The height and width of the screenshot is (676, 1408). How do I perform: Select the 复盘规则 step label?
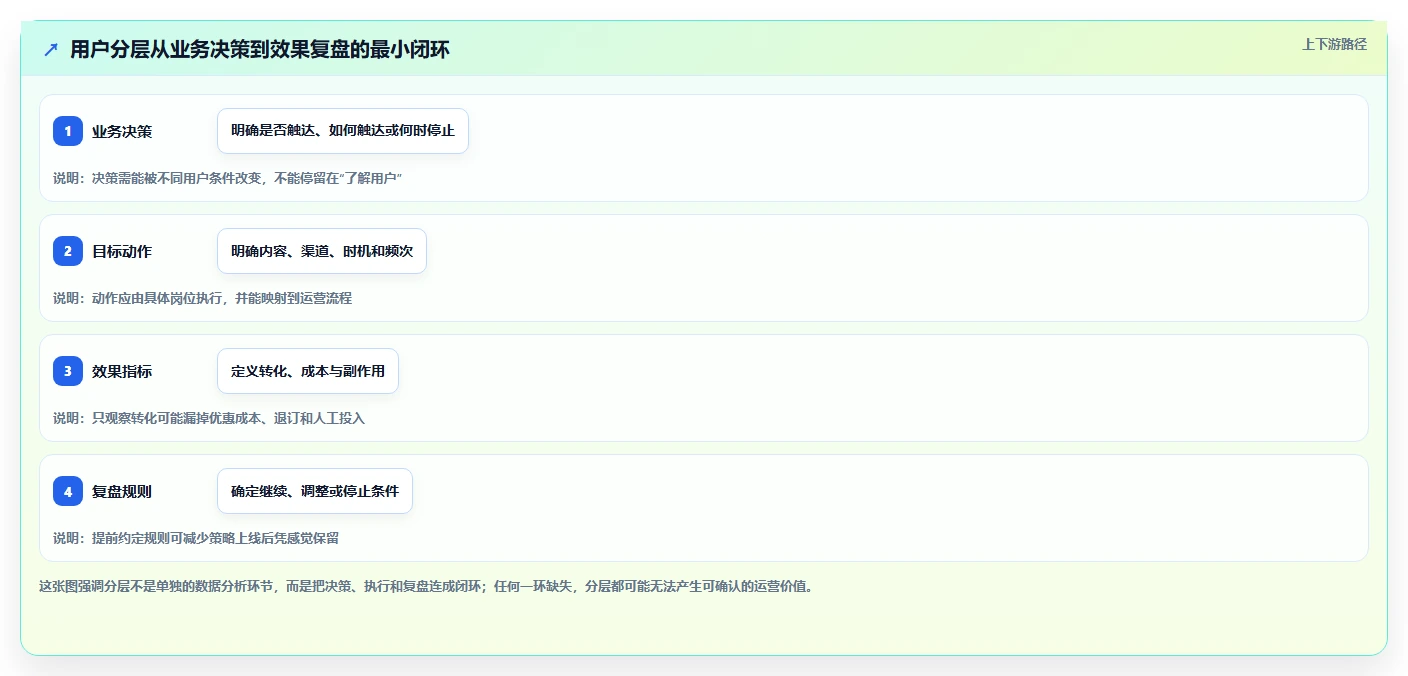pyautogui.click(x=122, y=491)
